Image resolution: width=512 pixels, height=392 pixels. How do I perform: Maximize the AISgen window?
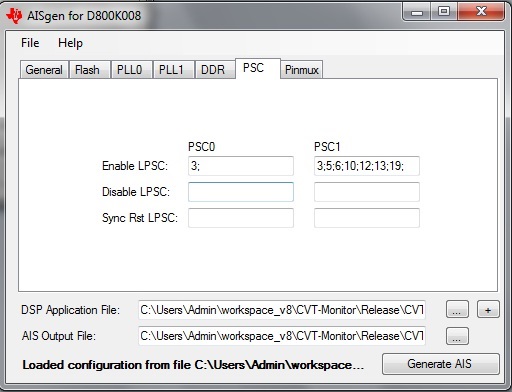tap(444, 12)
